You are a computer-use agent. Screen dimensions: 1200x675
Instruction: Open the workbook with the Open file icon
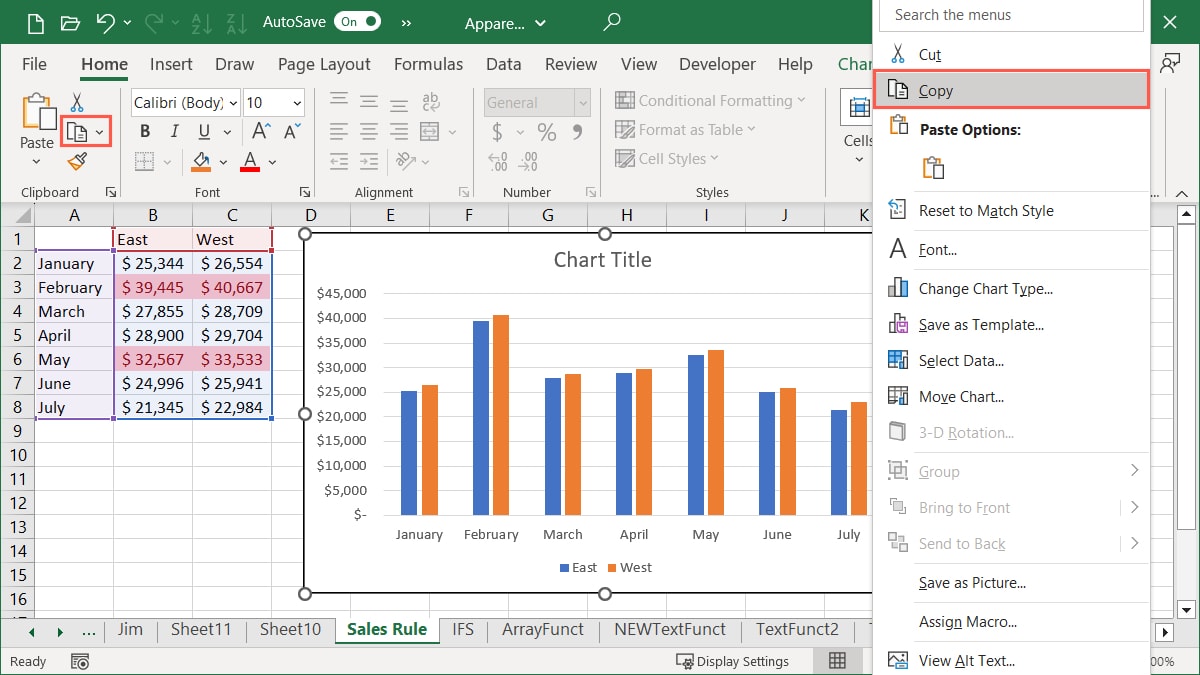pos(68,21)
